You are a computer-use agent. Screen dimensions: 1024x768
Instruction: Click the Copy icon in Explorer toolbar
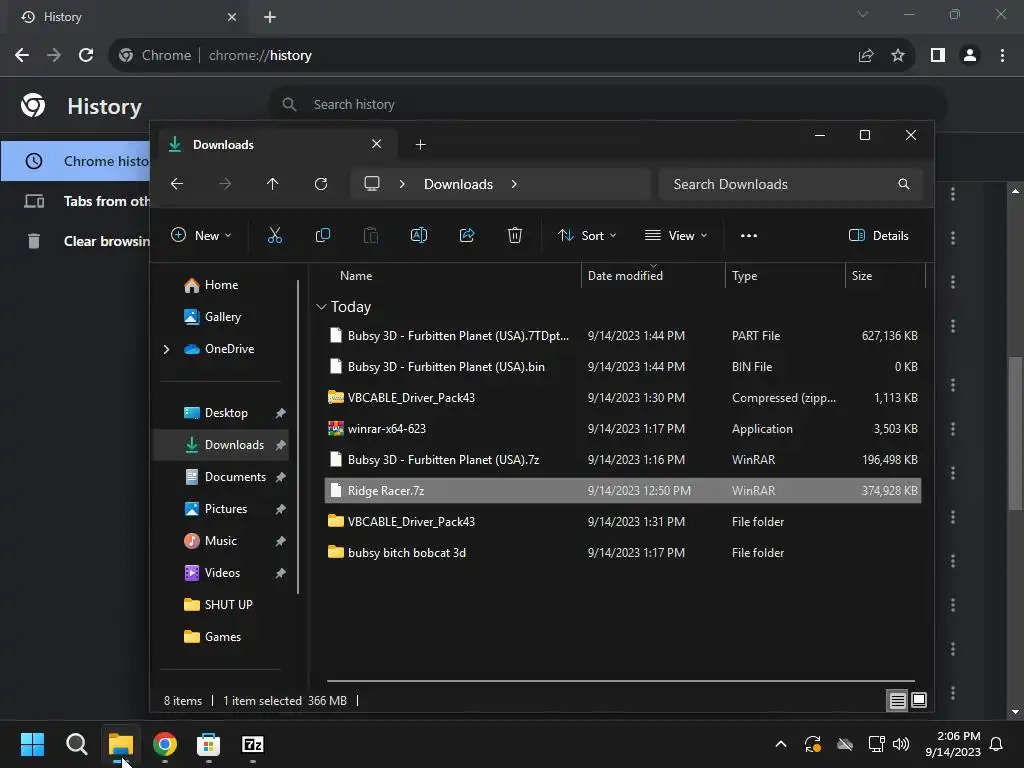323,236
